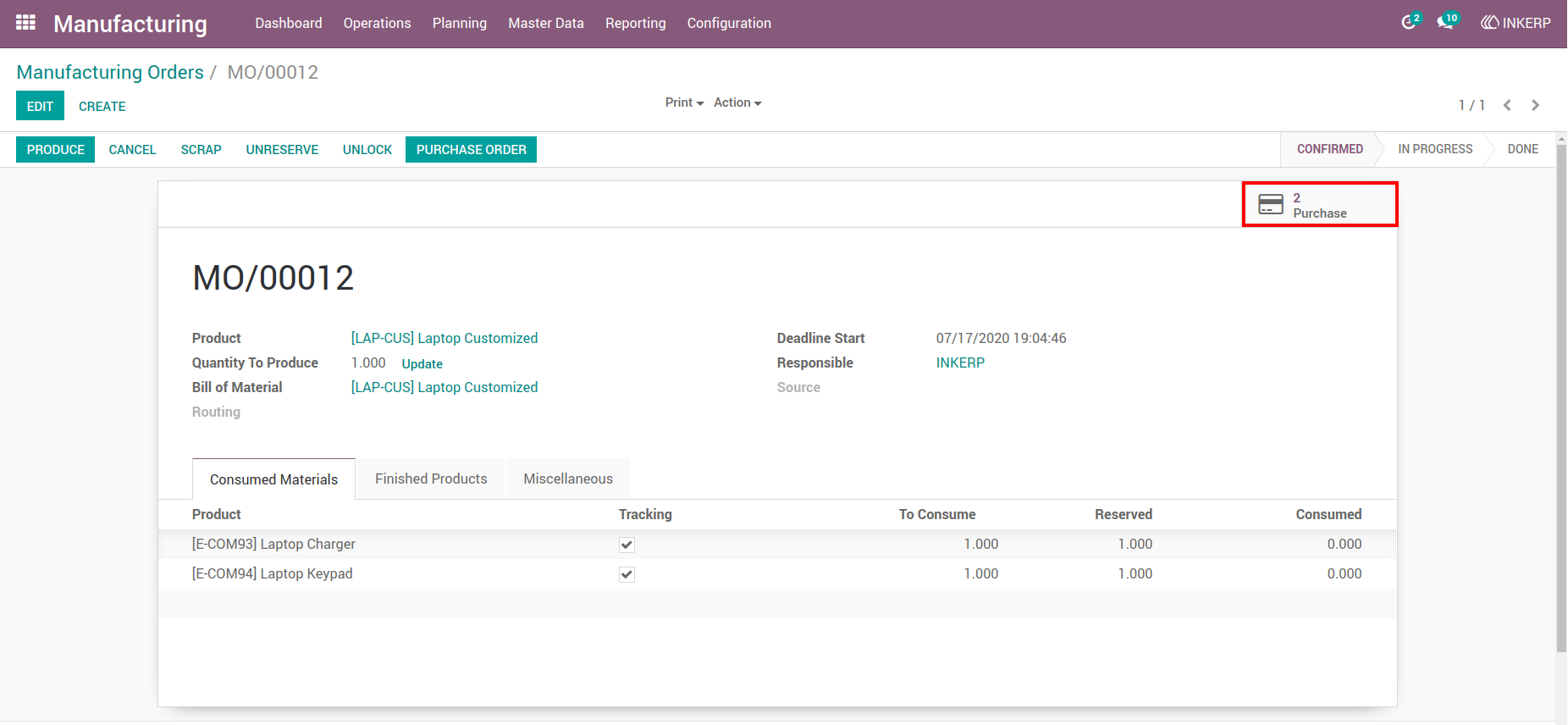Image resolution: width=1568 pixels, height=725 pixels.
Task: Click the Unreserve button
Action: coord(282,150)
